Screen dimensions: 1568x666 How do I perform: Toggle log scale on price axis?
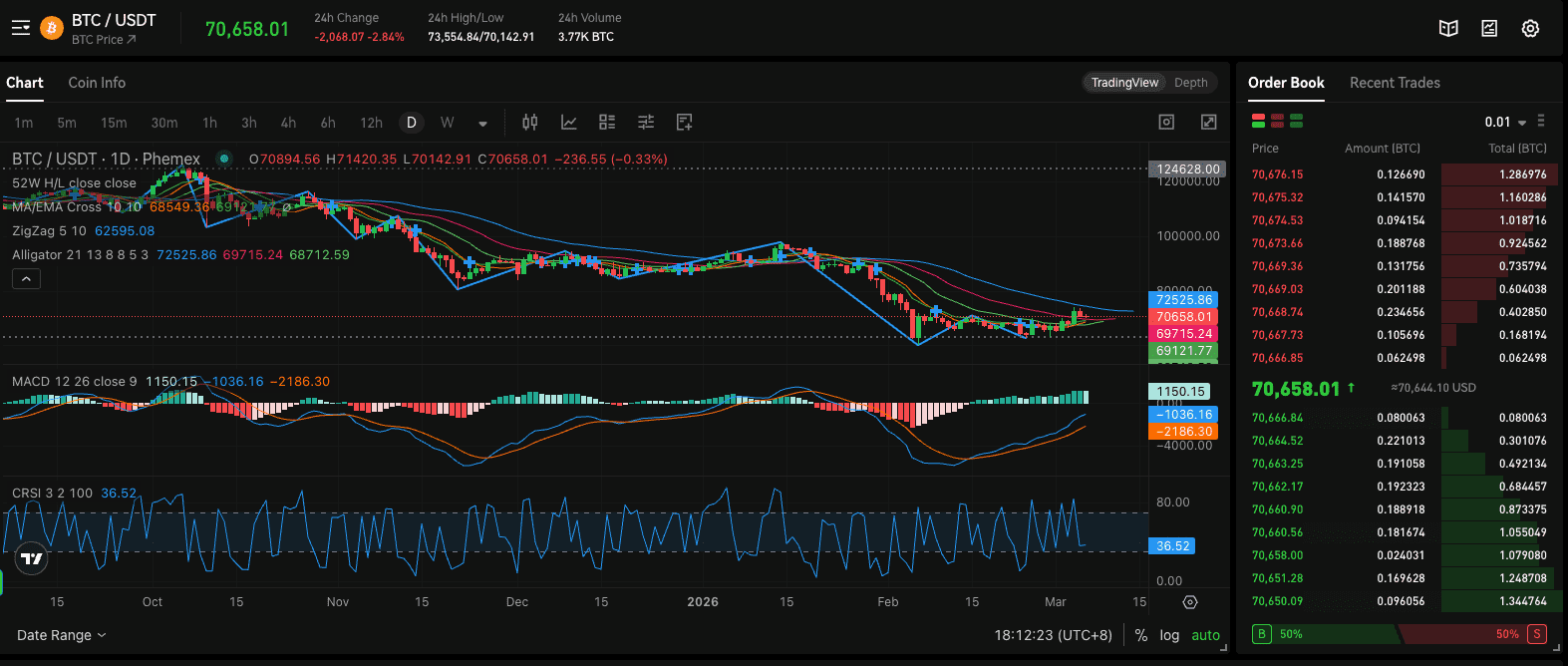[1169, 635]
